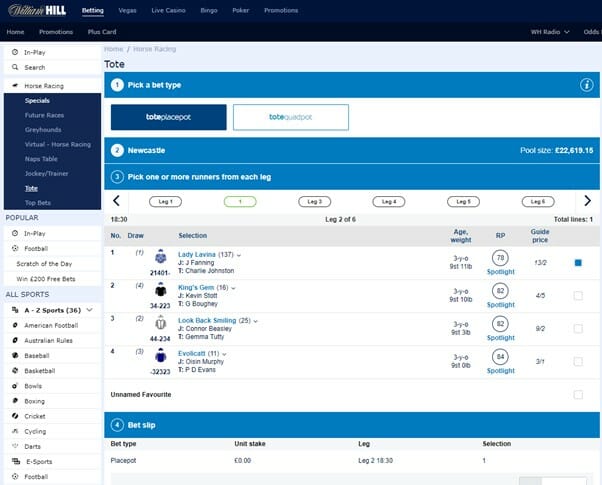Click the Look Back Smiling name link
The image size is (602, 485).
point(207,320)
